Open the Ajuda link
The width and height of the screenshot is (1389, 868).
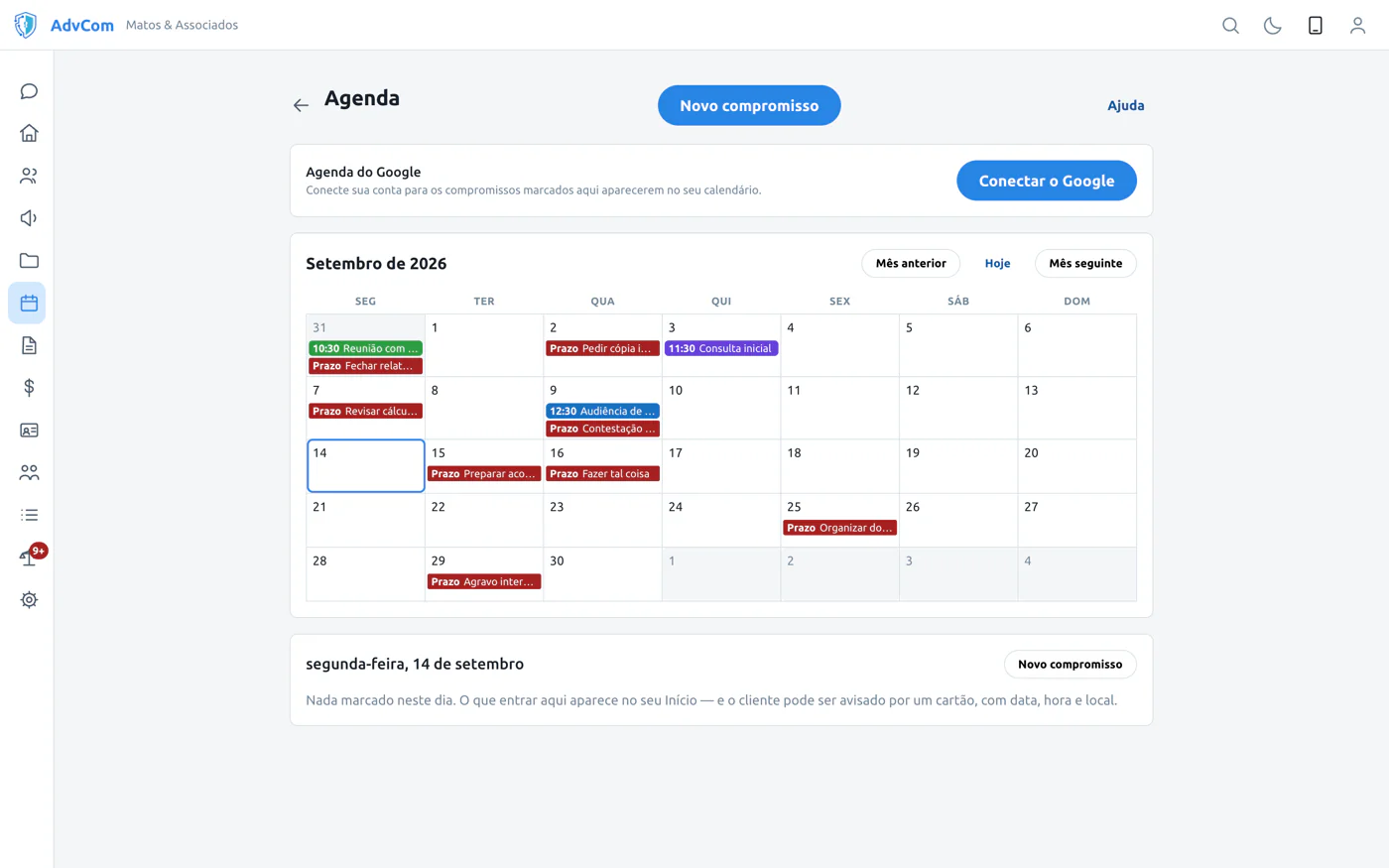[1126, 105]
